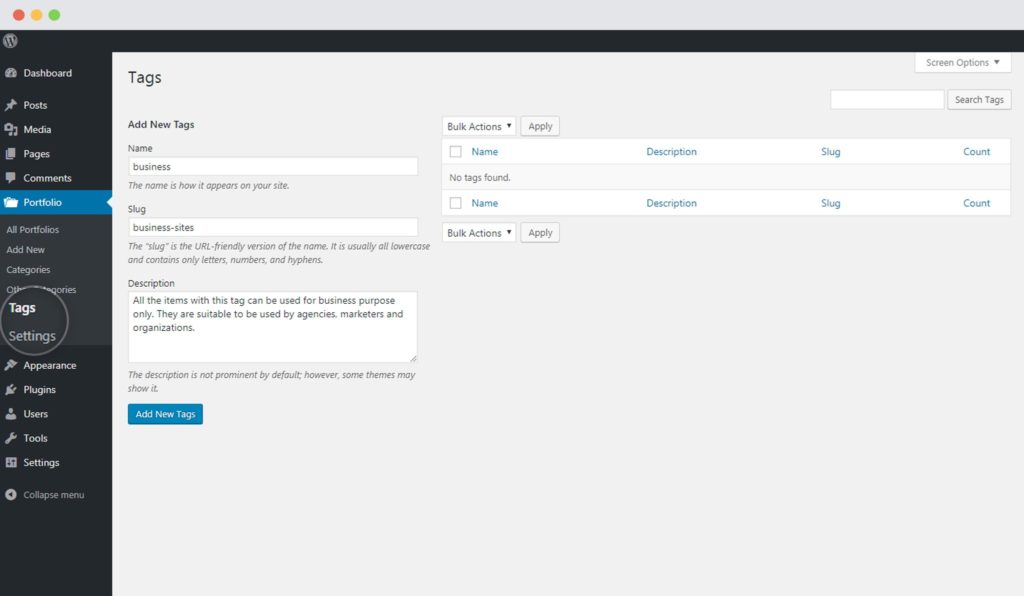Expand the Screen Options panel

(x=963, y=63)
